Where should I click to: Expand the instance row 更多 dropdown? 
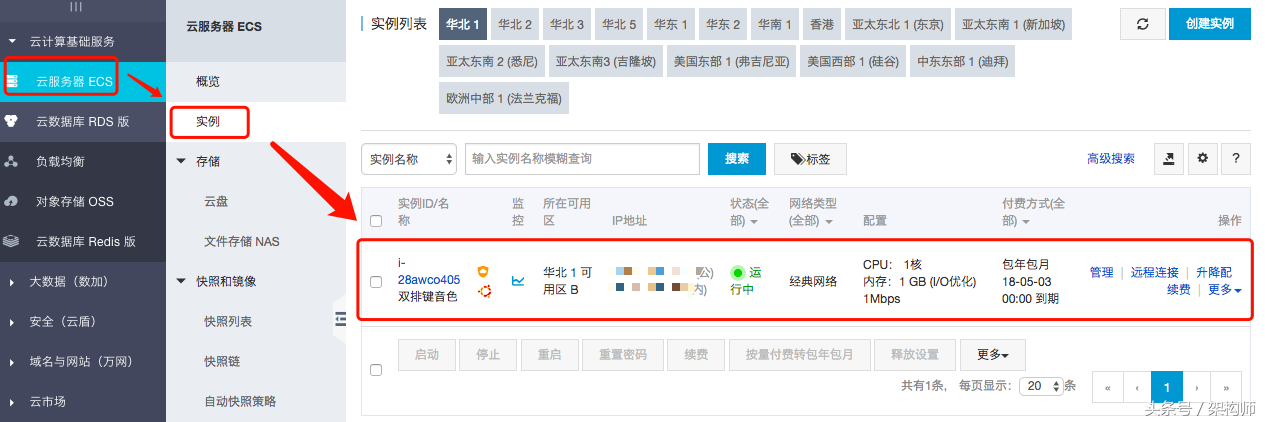1225,290
